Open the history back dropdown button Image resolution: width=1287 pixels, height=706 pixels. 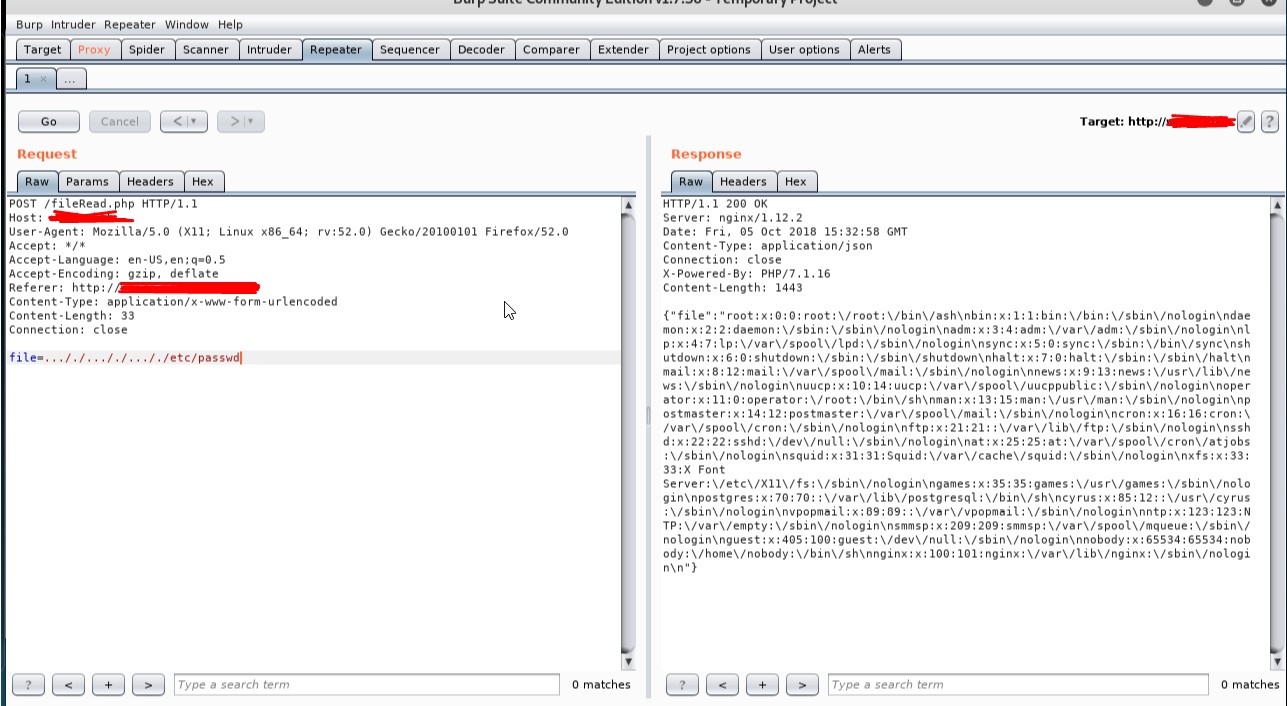[x=184, y=122]
